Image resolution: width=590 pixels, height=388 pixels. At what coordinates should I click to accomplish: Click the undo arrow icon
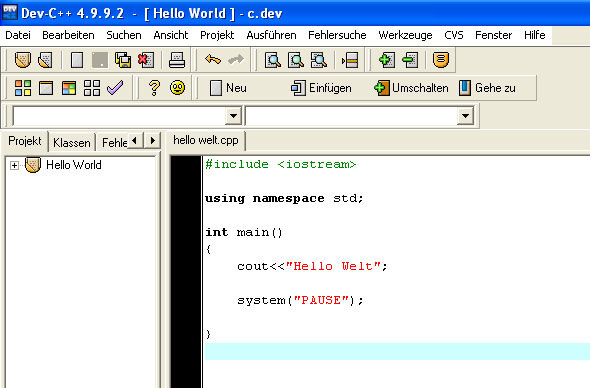click(213, 59)
